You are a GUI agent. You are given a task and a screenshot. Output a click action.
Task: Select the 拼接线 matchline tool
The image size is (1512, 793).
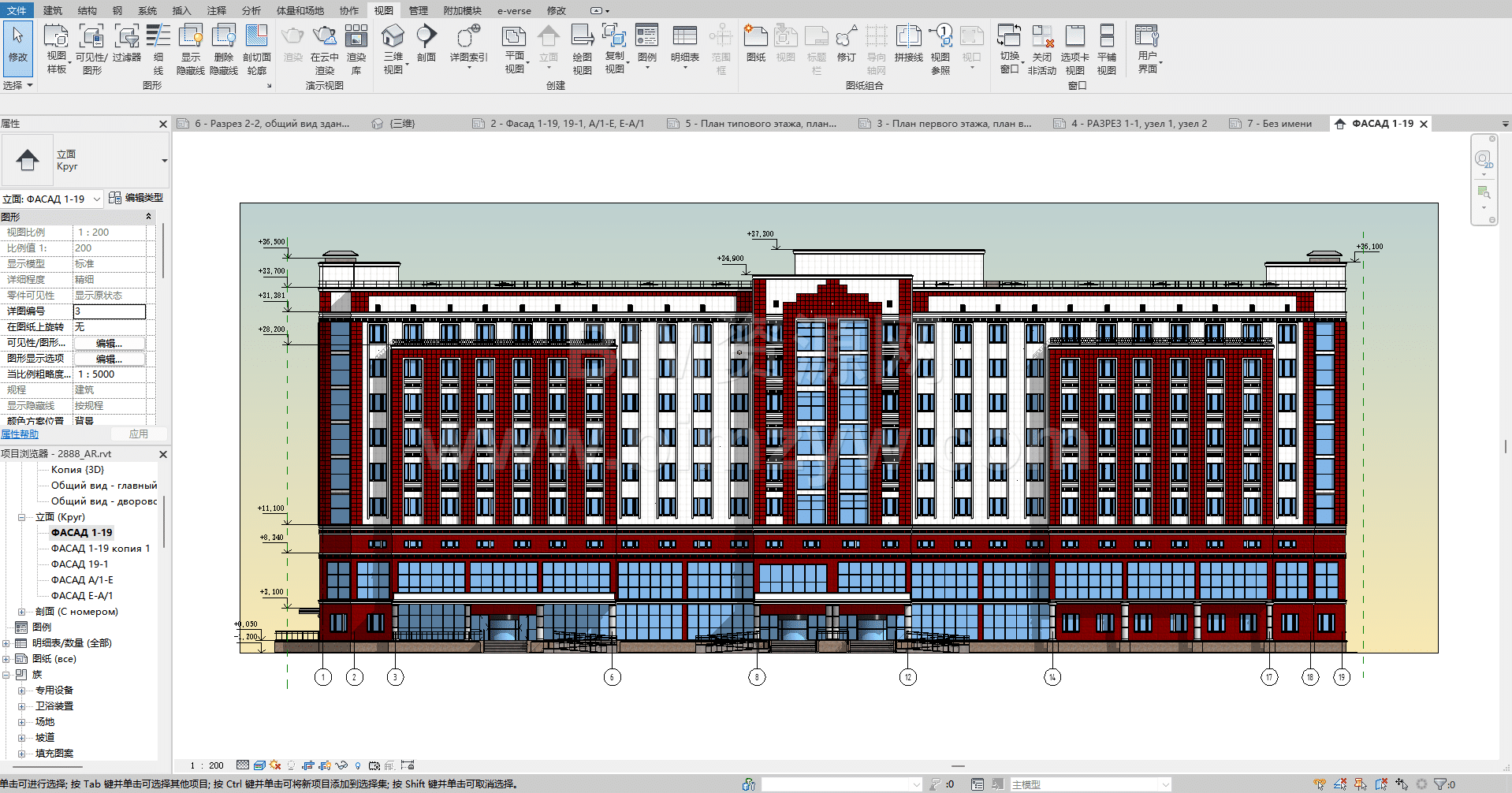[908, 43]
